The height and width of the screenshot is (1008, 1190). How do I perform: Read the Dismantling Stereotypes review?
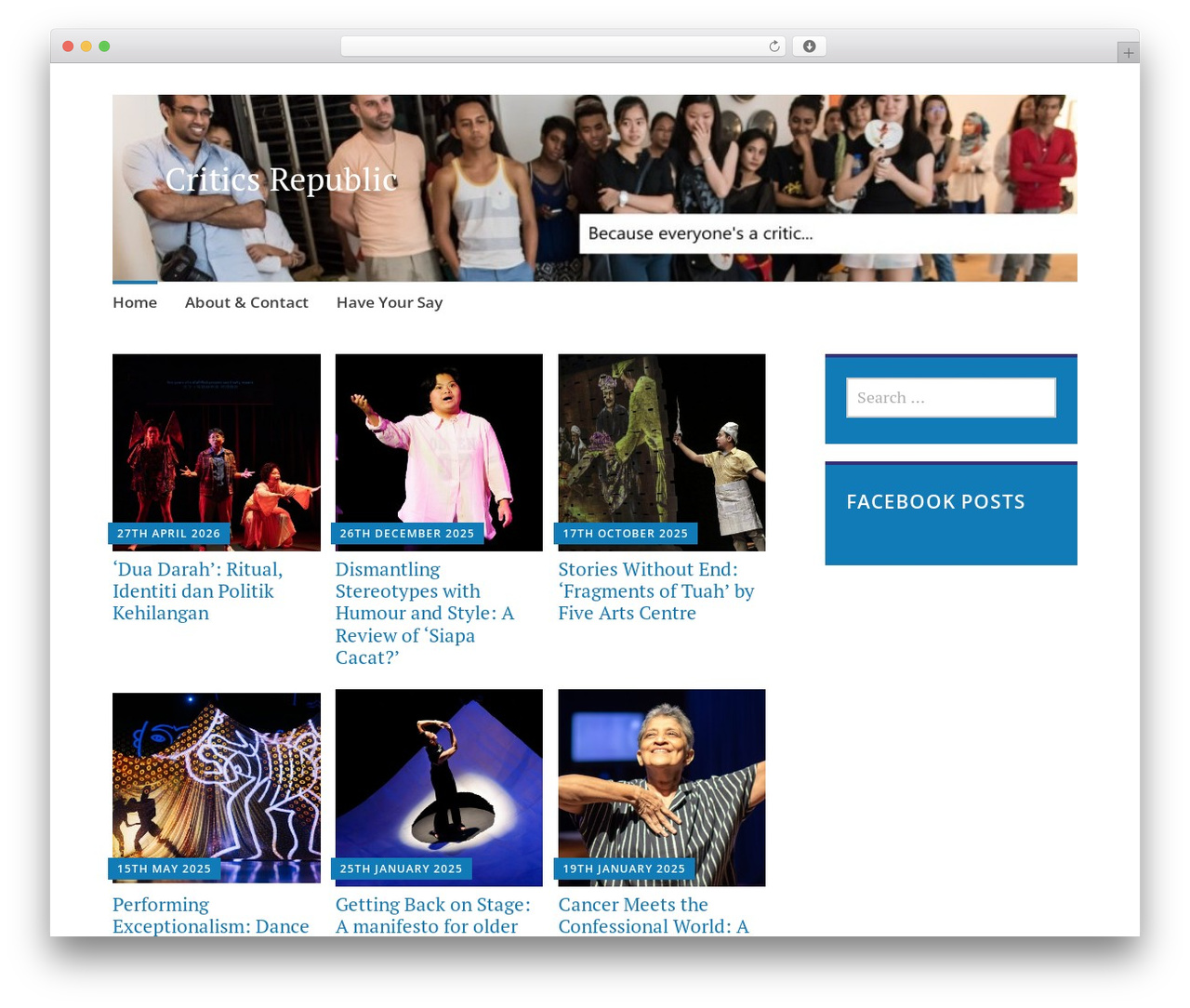click(425, 614)
